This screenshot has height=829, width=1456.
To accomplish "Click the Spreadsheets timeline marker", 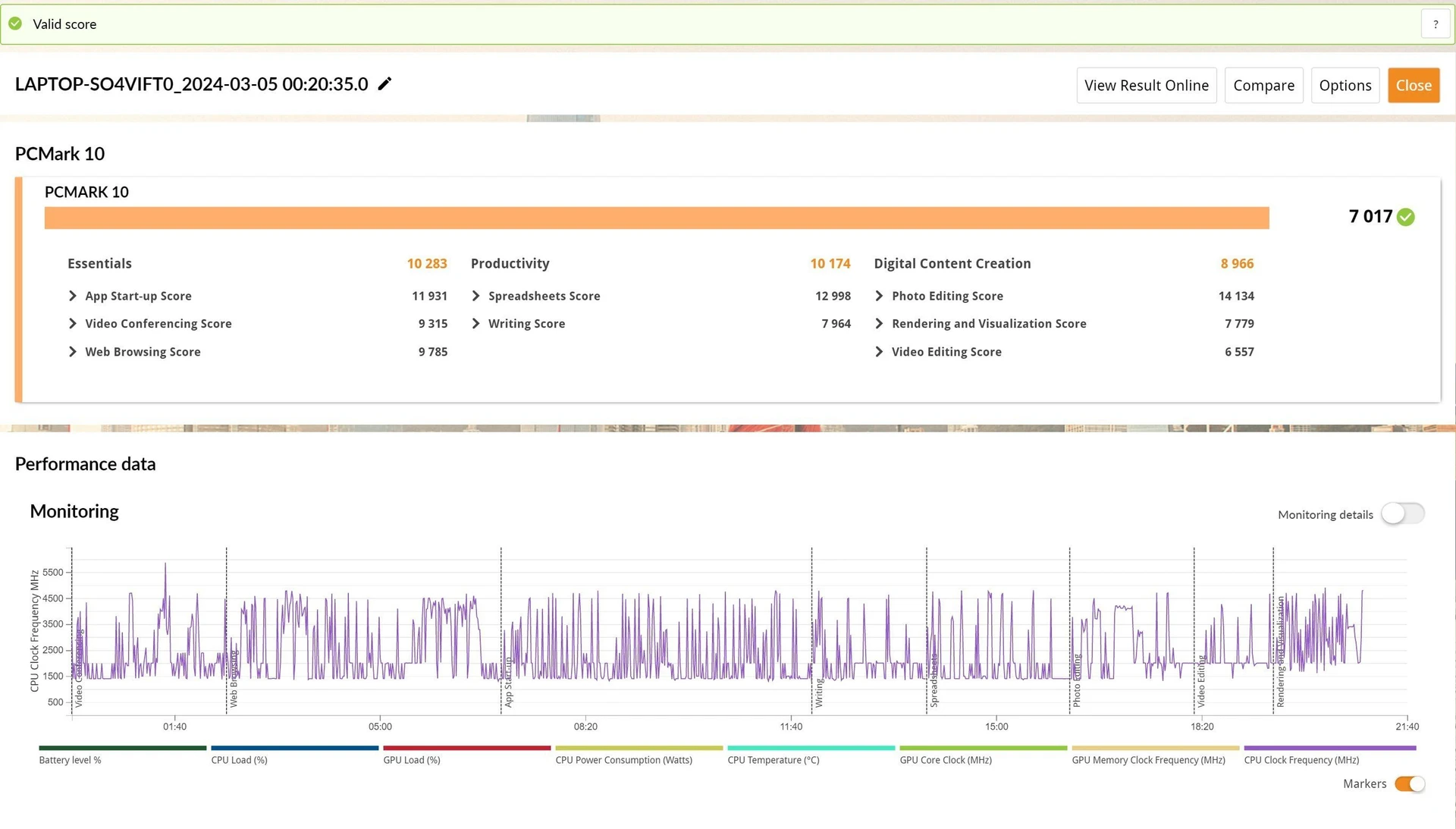I will [934, 680].
